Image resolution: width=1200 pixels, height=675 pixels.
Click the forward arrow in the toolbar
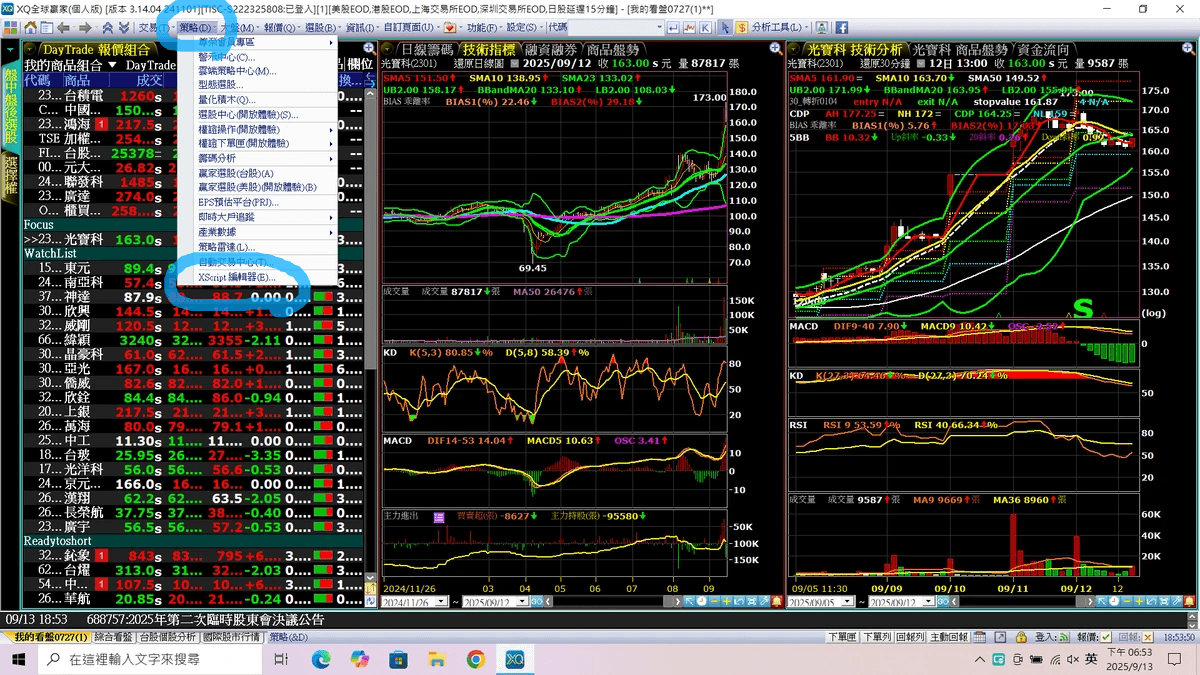tap(85, 27)
